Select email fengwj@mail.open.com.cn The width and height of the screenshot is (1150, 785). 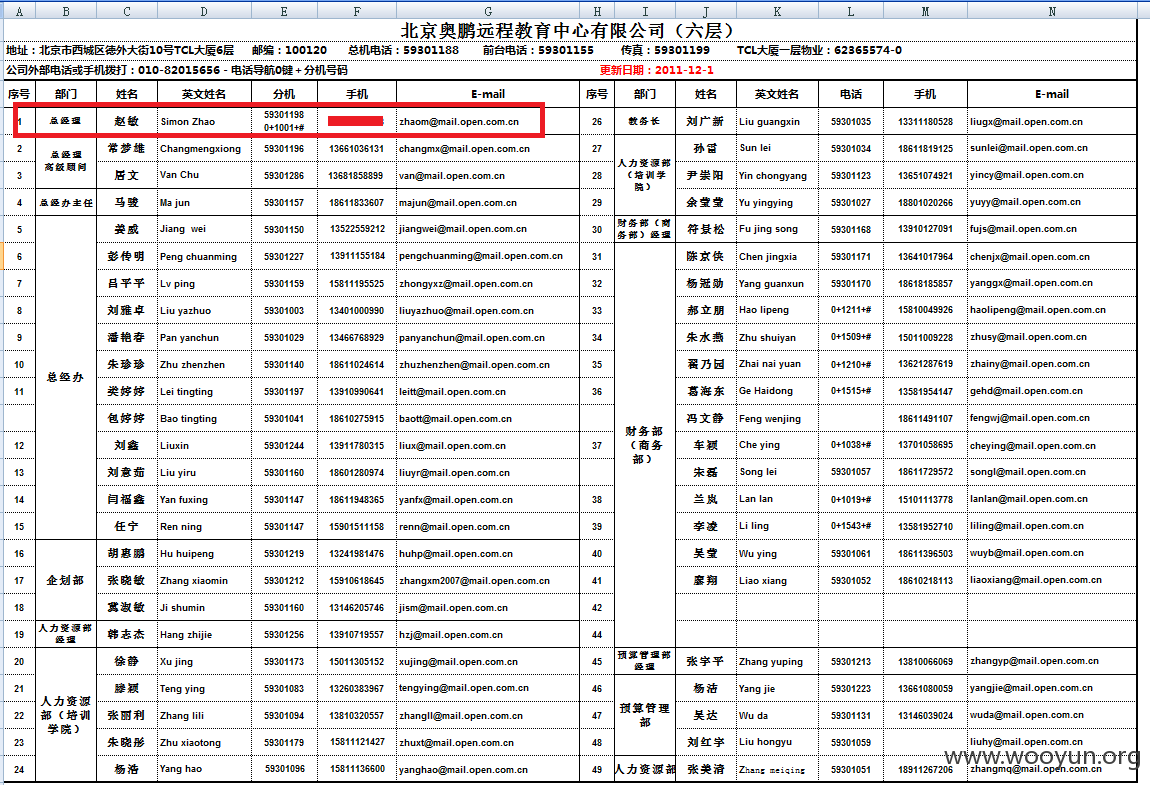[1030, 418]
